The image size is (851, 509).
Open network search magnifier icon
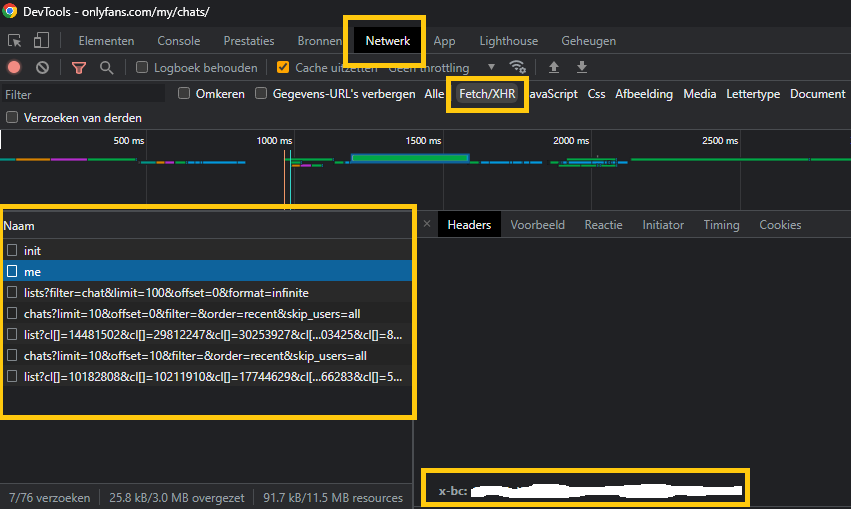pos(106,68)
